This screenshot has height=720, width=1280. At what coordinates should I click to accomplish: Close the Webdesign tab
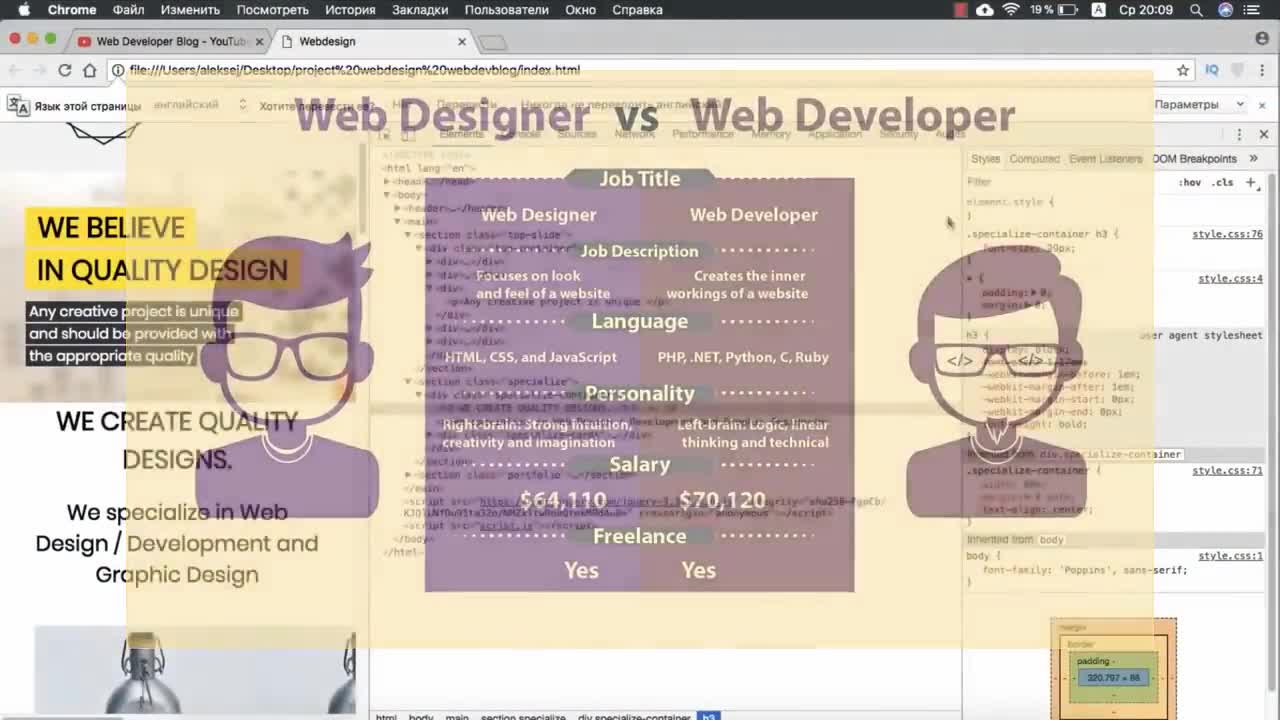click(x=462, y=41)
